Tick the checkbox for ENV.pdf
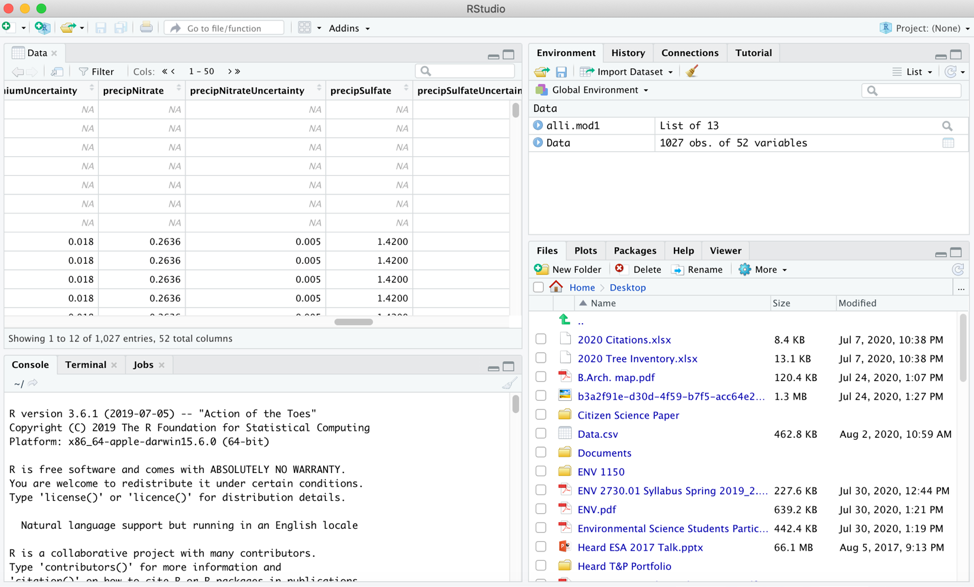The height and width of the screenshot is (587, 974). 541,510
